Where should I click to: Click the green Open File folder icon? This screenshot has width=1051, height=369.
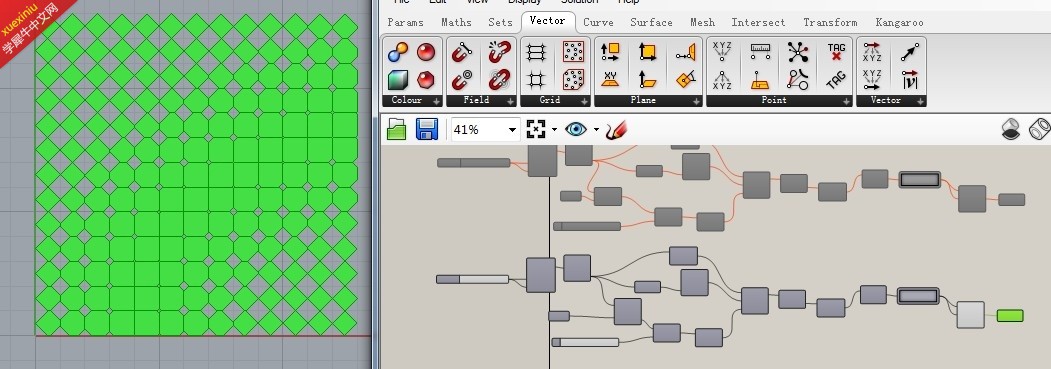(x=397, y=129)
